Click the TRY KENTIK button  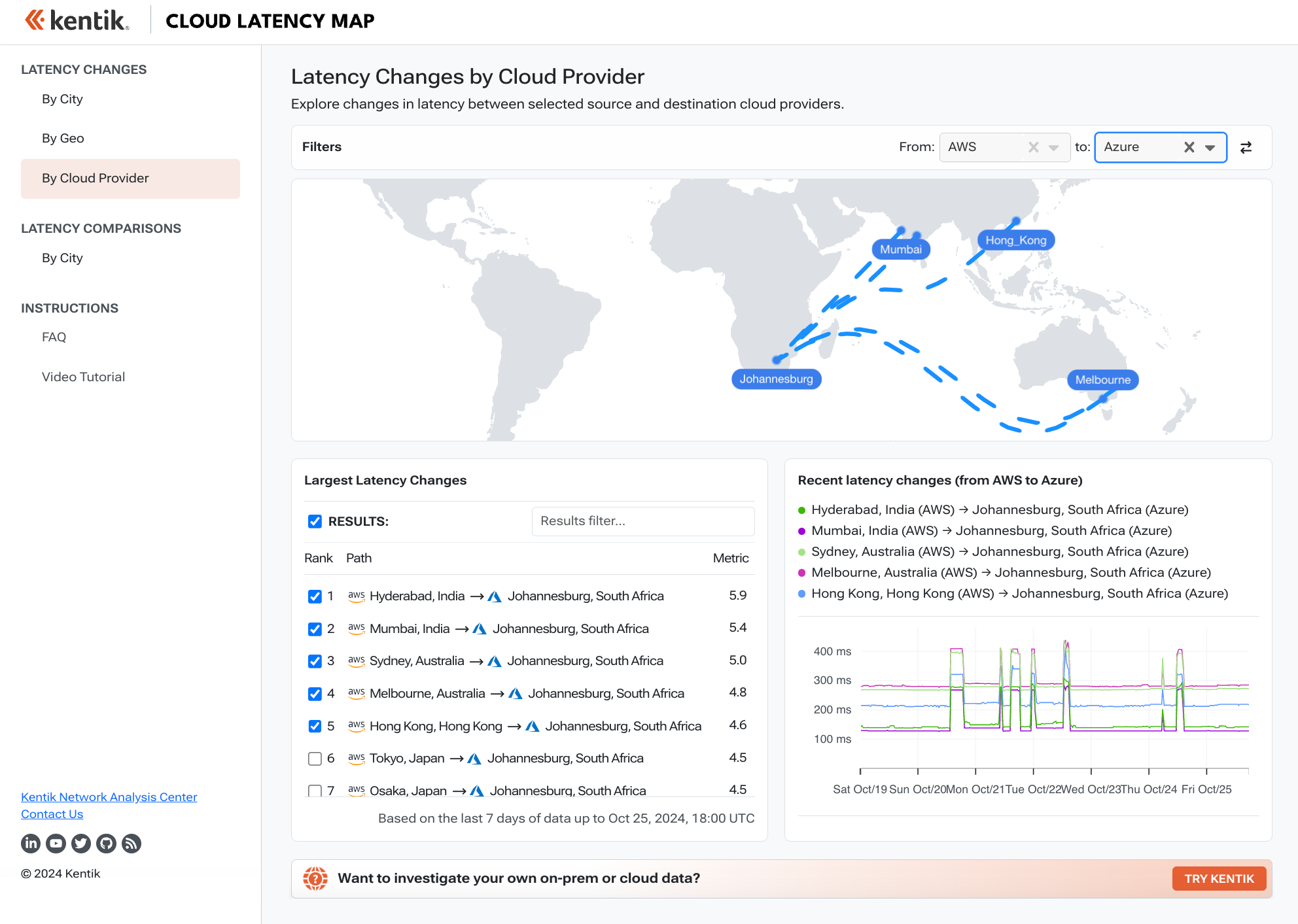(x=1218, y=878)
